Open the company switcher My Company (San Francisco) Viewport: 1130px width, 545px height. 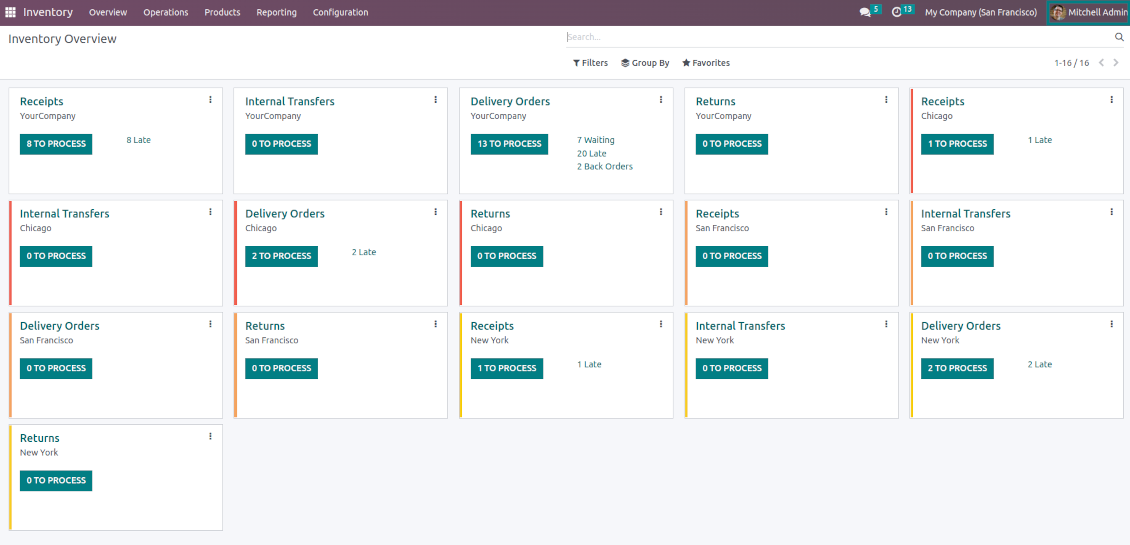click(980, 13)
